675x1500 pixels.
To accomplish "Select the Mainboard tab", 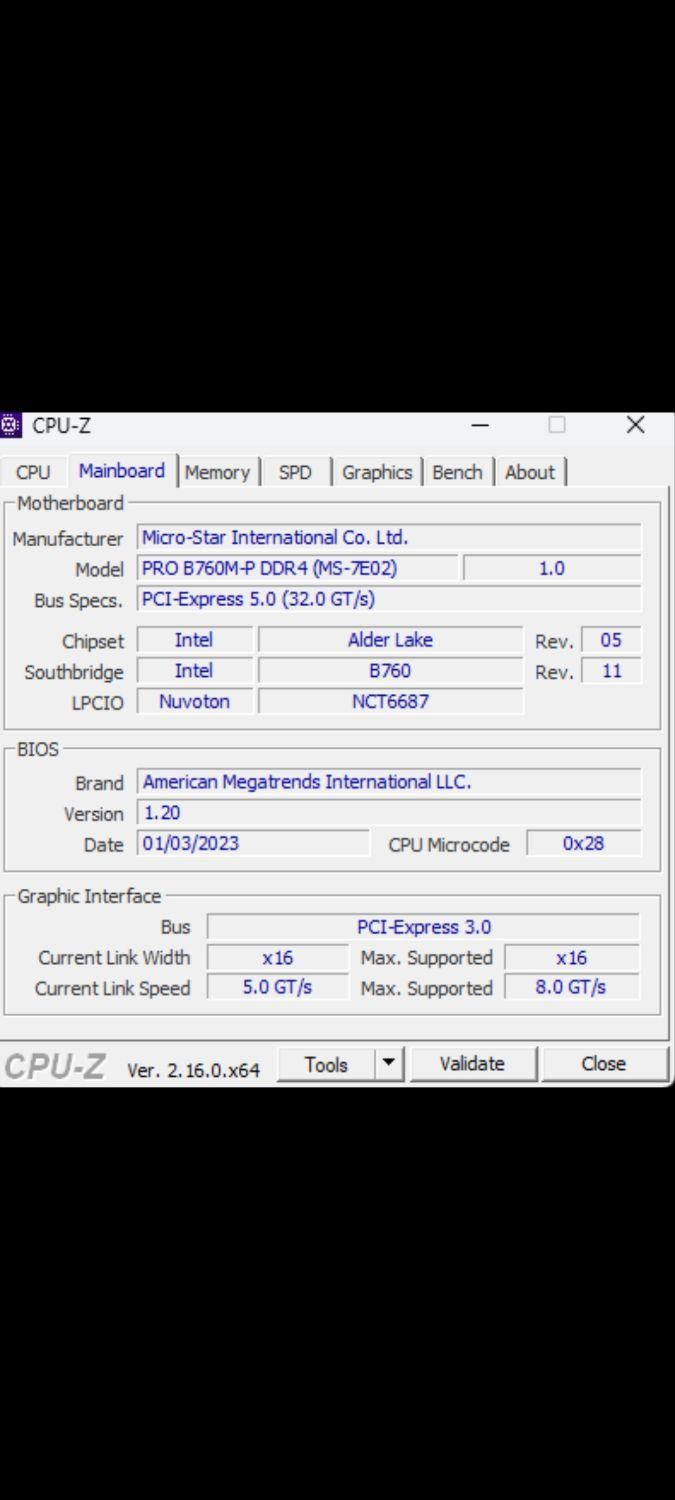I will click(122, 470).
